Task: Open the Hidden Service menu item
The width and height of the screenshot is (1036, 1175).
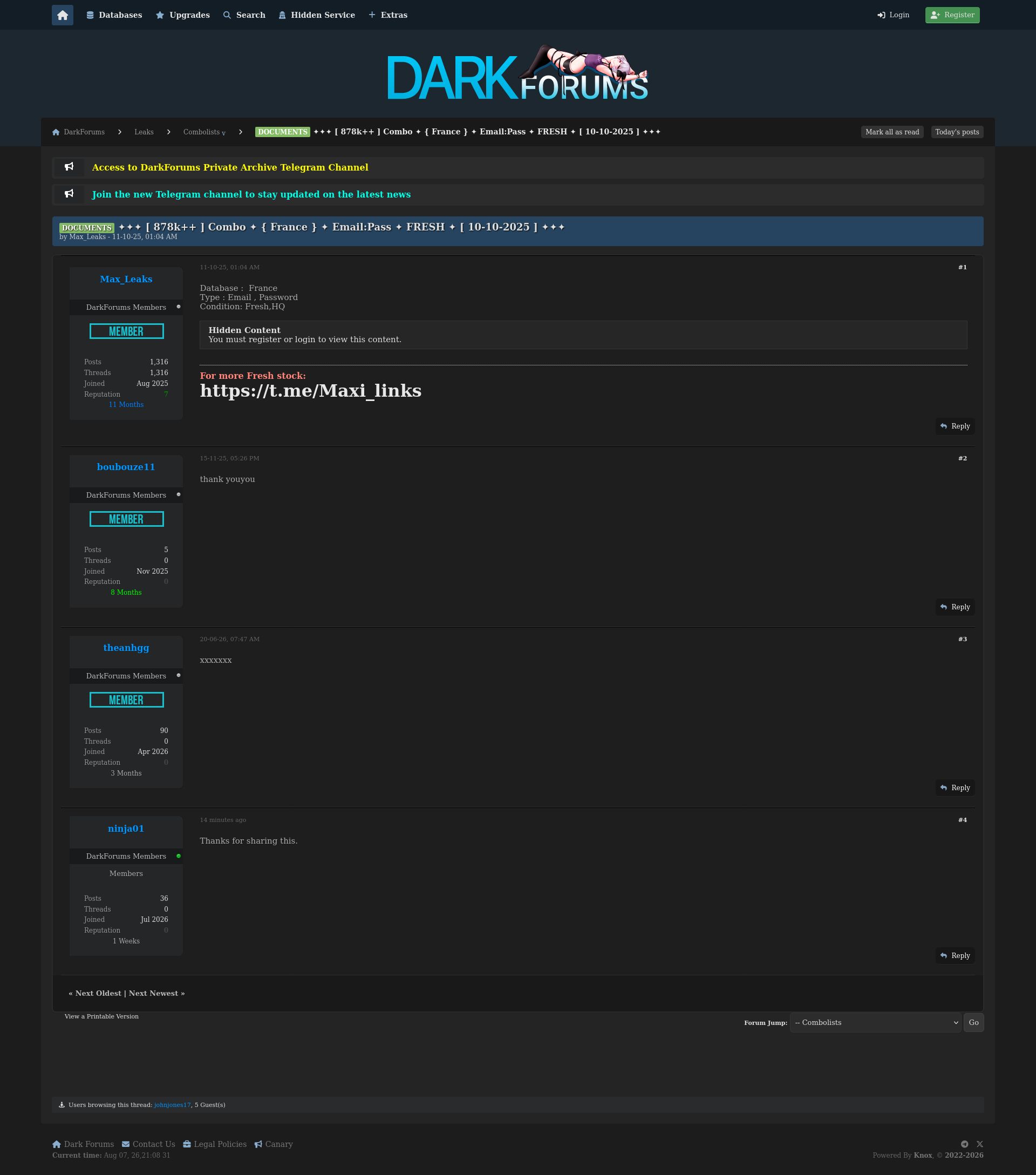Action: pos(317,15)
